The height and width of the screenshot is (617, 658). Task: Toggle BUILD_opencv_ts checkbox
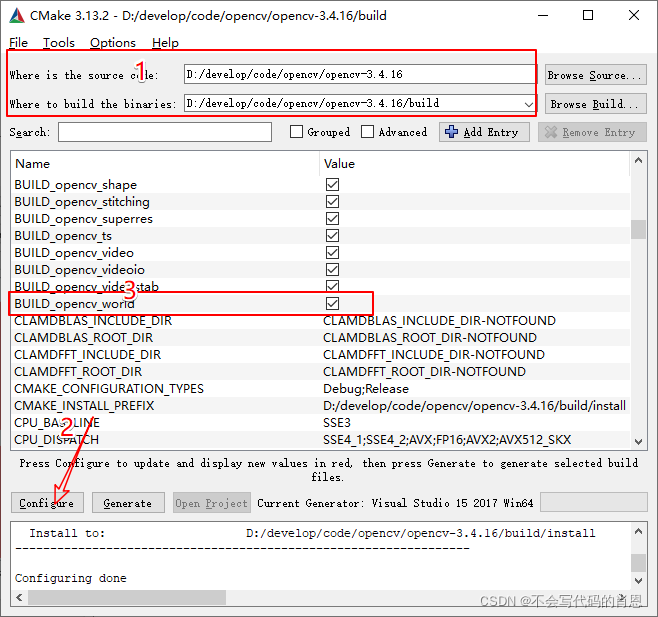[x=332, y=235]
